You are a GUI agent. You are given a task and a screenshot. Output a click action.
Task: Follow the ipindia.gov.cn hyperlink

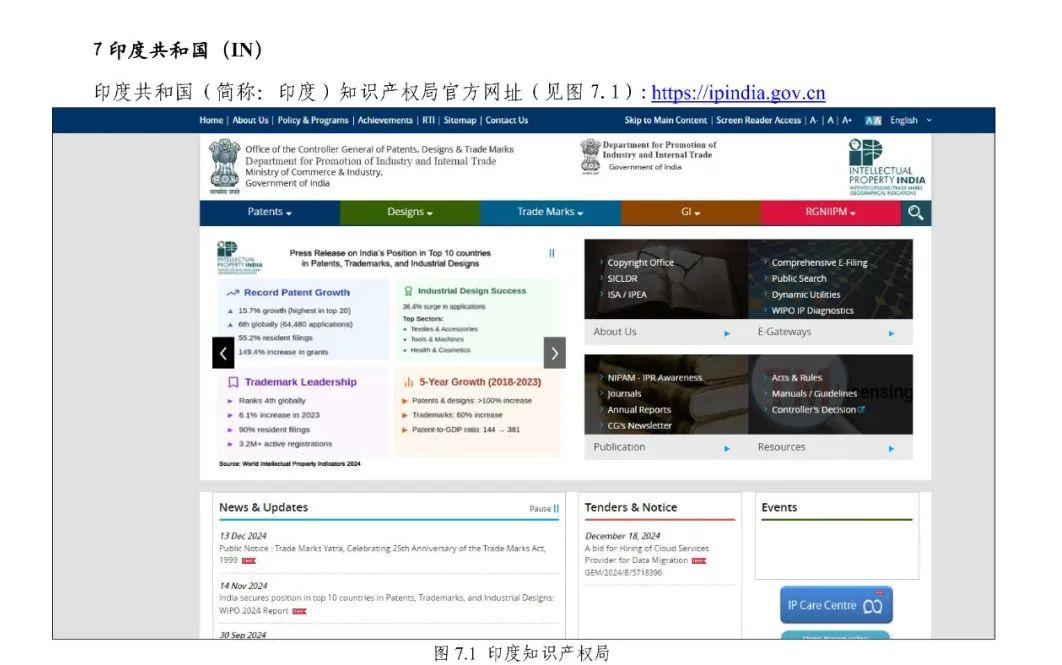[x=738, y=93]
